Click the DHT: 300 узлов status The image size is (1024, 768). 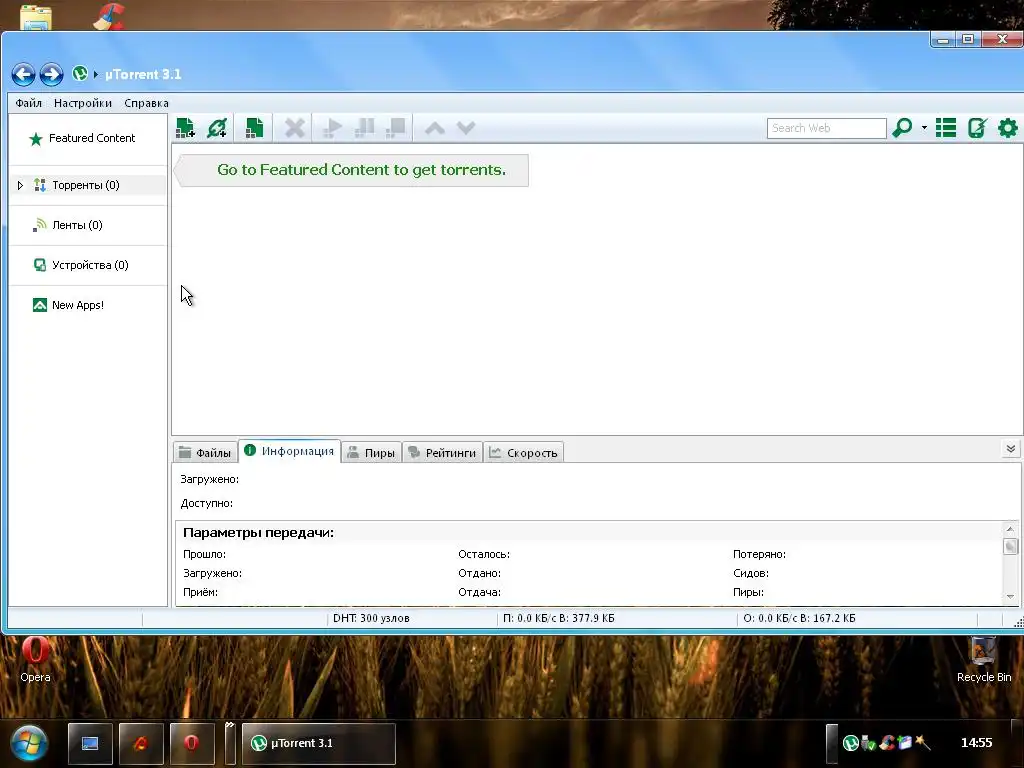pos(371,618)
